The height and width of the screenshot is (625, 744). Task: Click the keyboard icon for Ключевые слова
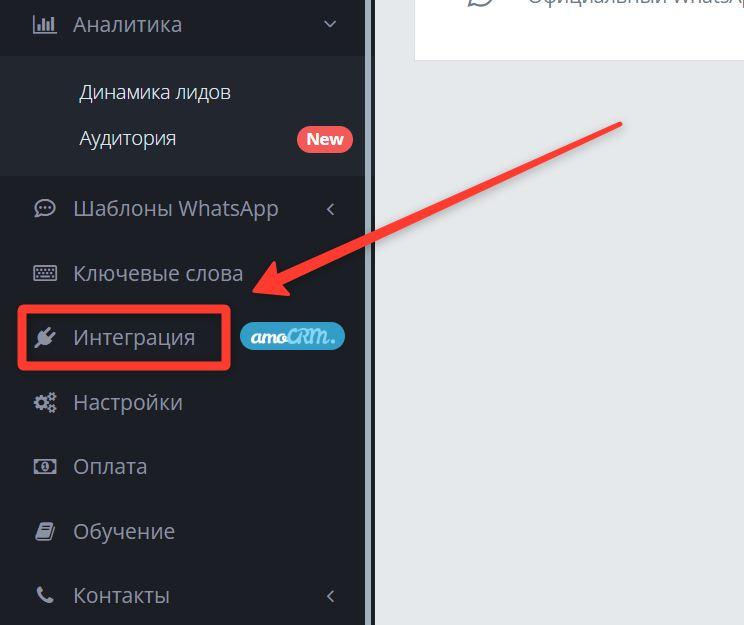point(45,273)
